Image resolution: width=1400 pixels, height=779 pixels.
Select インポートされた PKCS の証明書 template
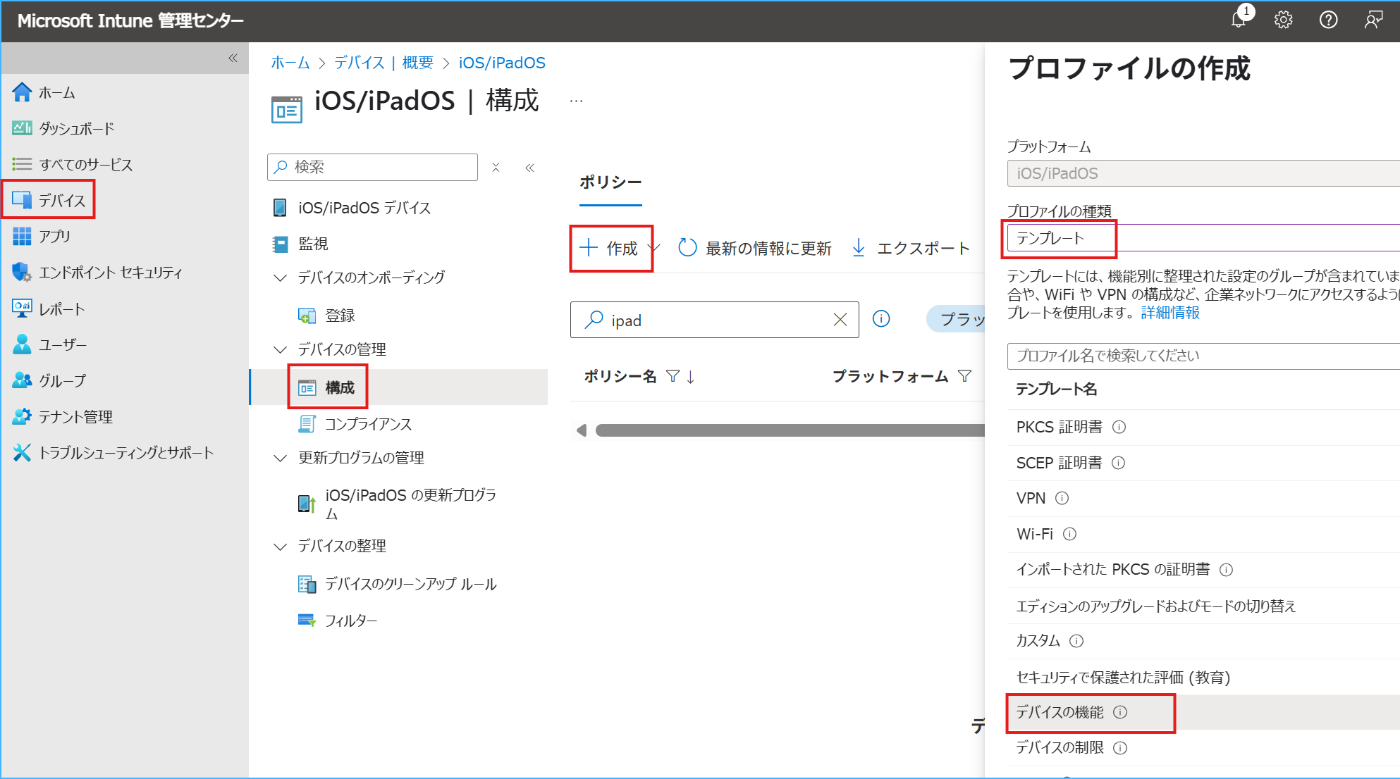tap(1203, 570)
